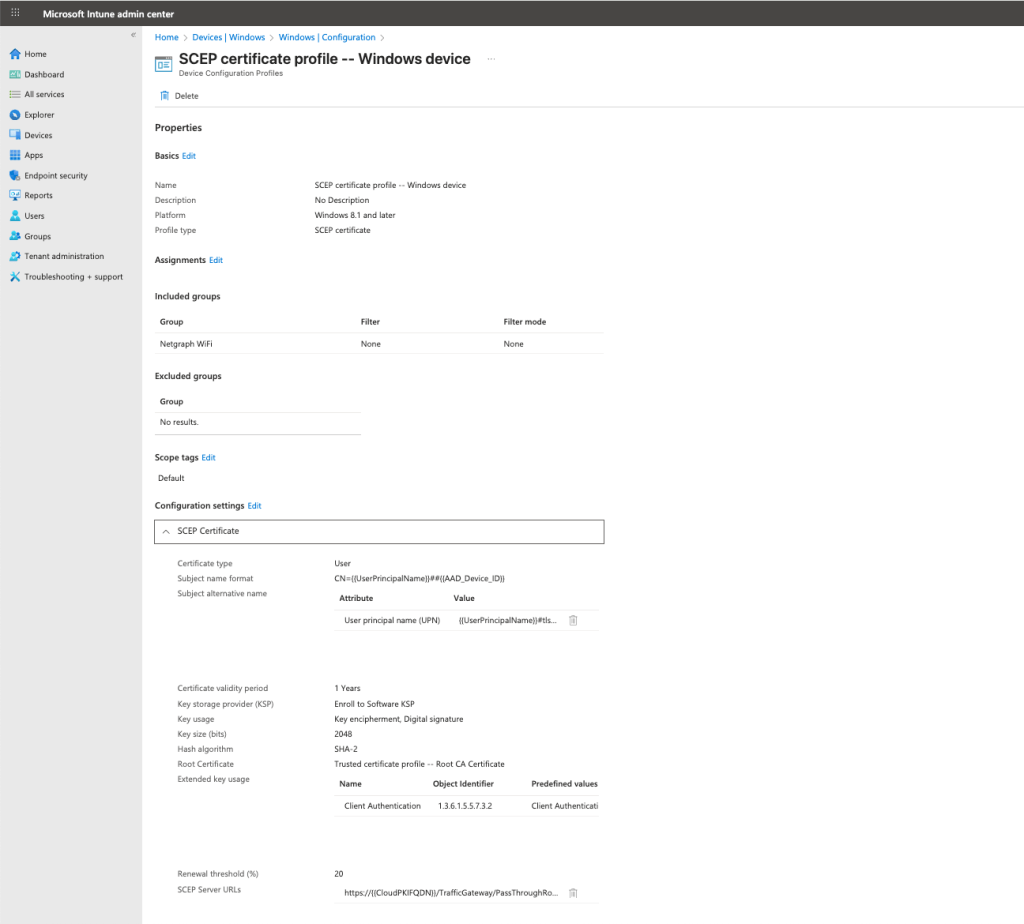Open the Reports menu item
This screenshot has height=924, width=1024.
38,196
